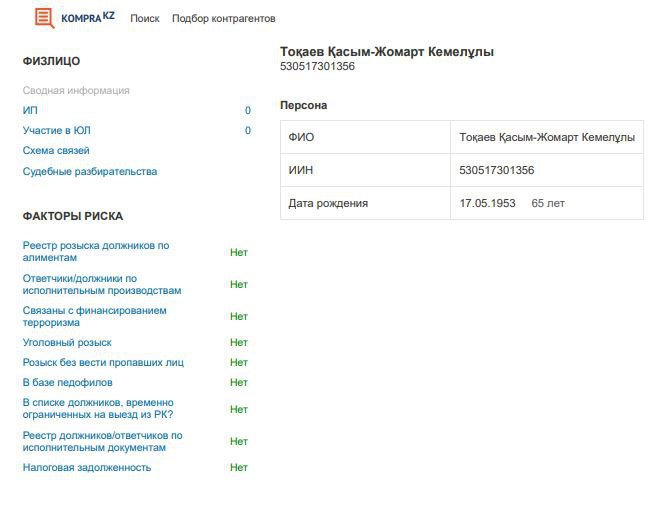Click Нет status for Налоговая задолженность
This screenshot has width=666, height=508.
tap(239, 467)
